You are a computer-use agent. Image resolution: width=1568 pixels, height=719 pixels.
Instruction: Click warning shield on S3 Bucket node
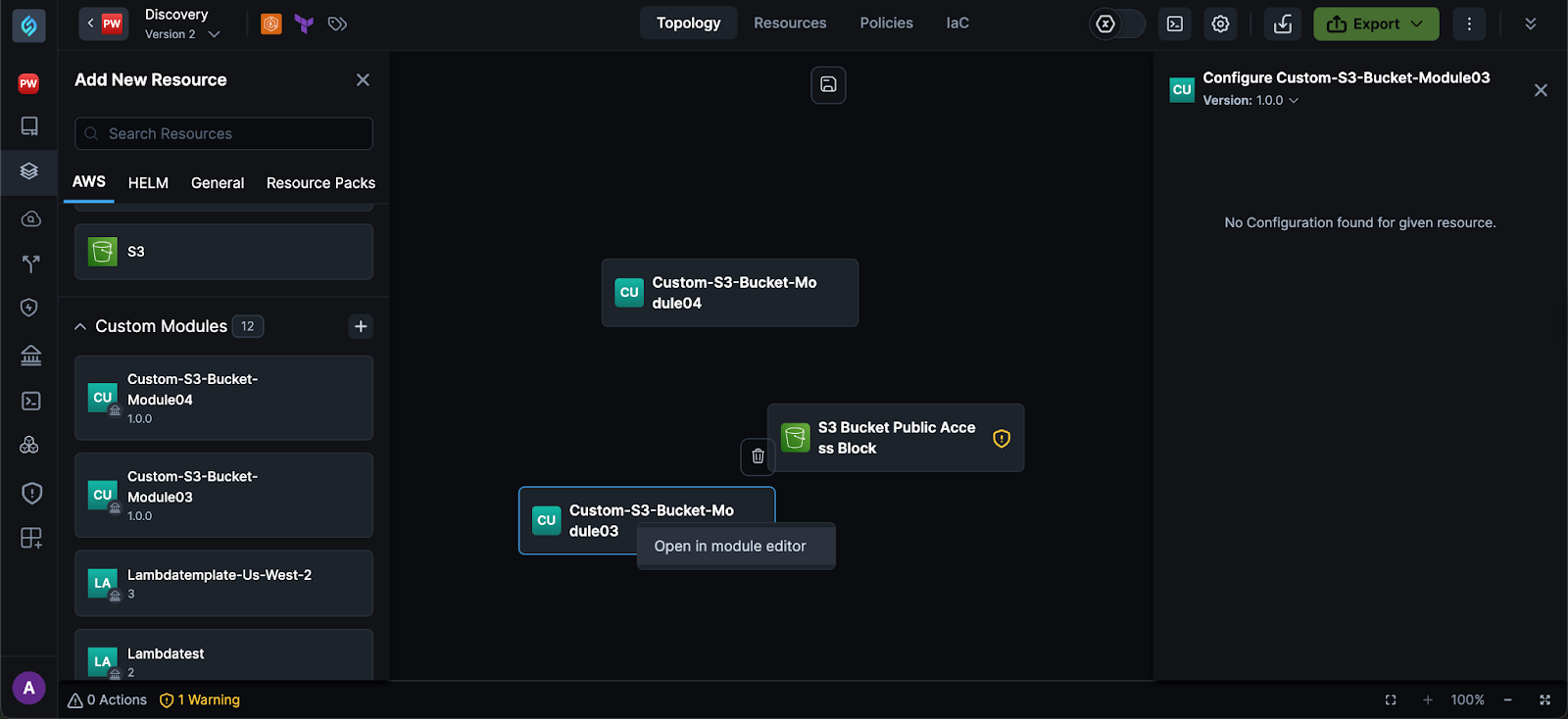1001,438
